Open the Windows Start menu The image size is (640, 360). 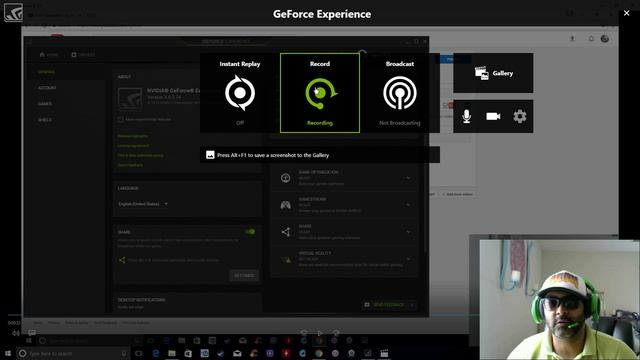click(x=7, y=353)
